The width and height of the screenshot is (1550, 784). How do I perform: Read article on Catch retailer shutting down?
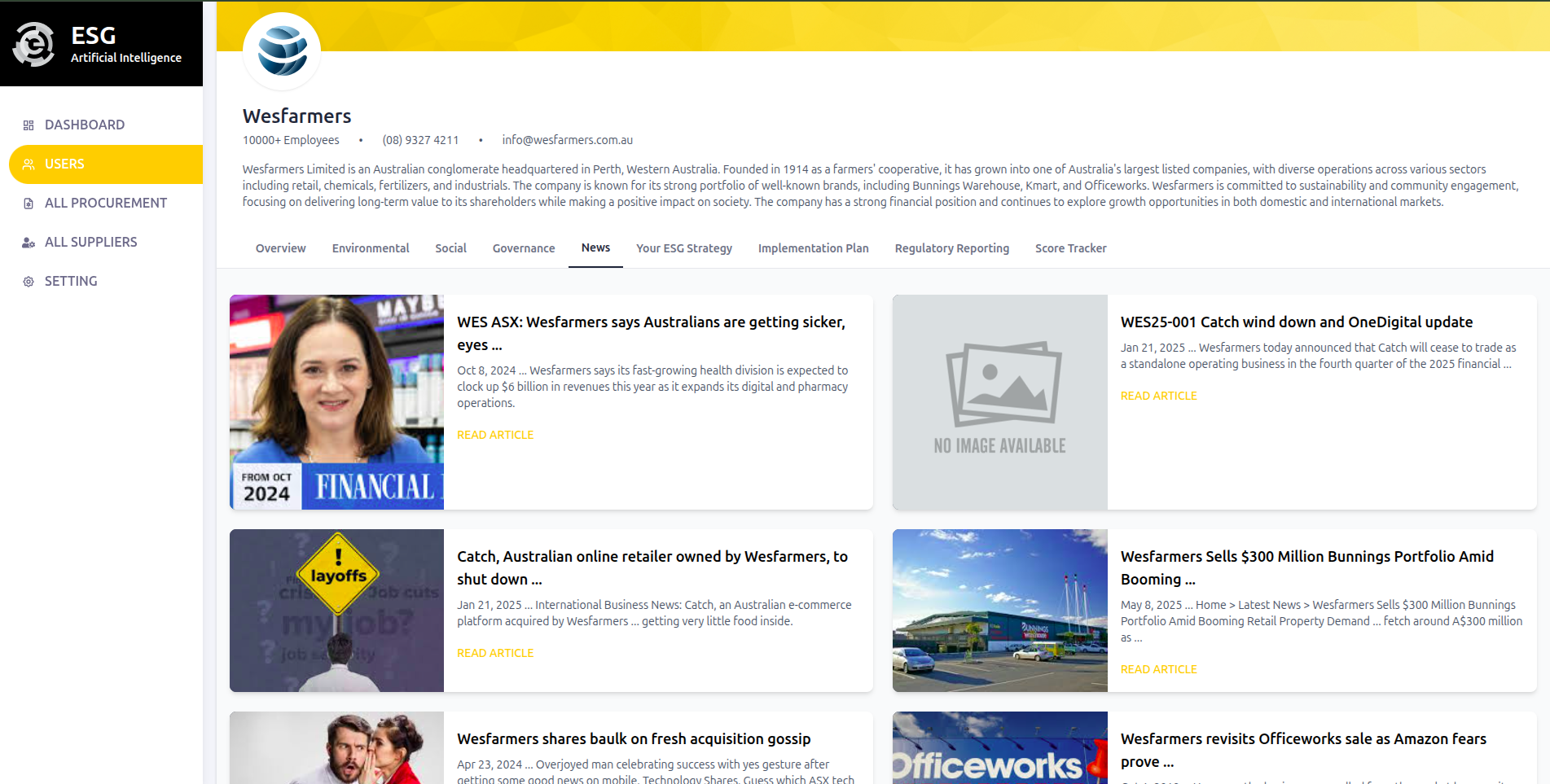(495, 653)
